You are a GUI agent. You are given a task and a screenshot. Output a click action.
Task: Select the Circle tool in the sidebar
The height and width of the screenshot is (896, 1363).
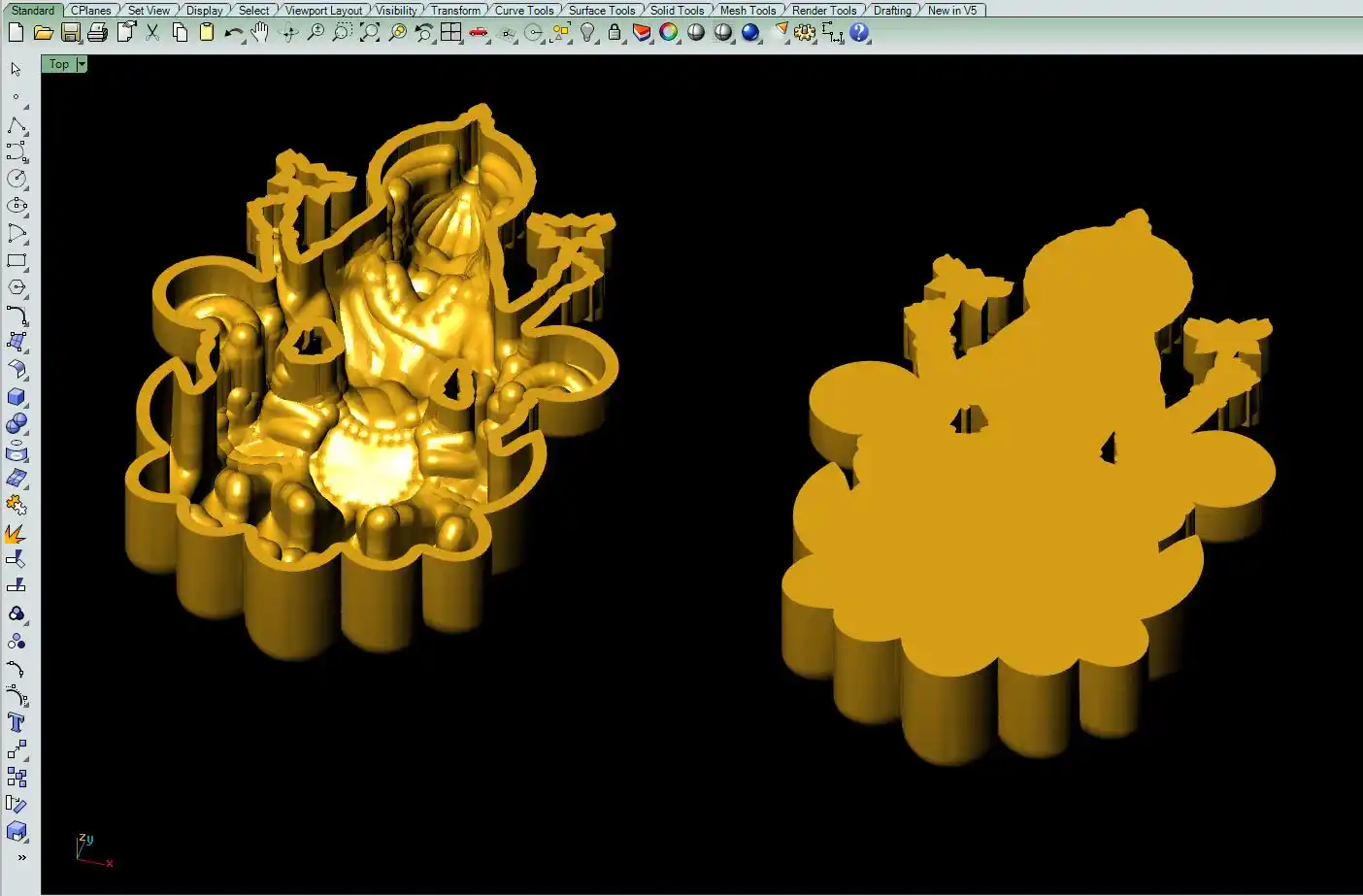17,179
